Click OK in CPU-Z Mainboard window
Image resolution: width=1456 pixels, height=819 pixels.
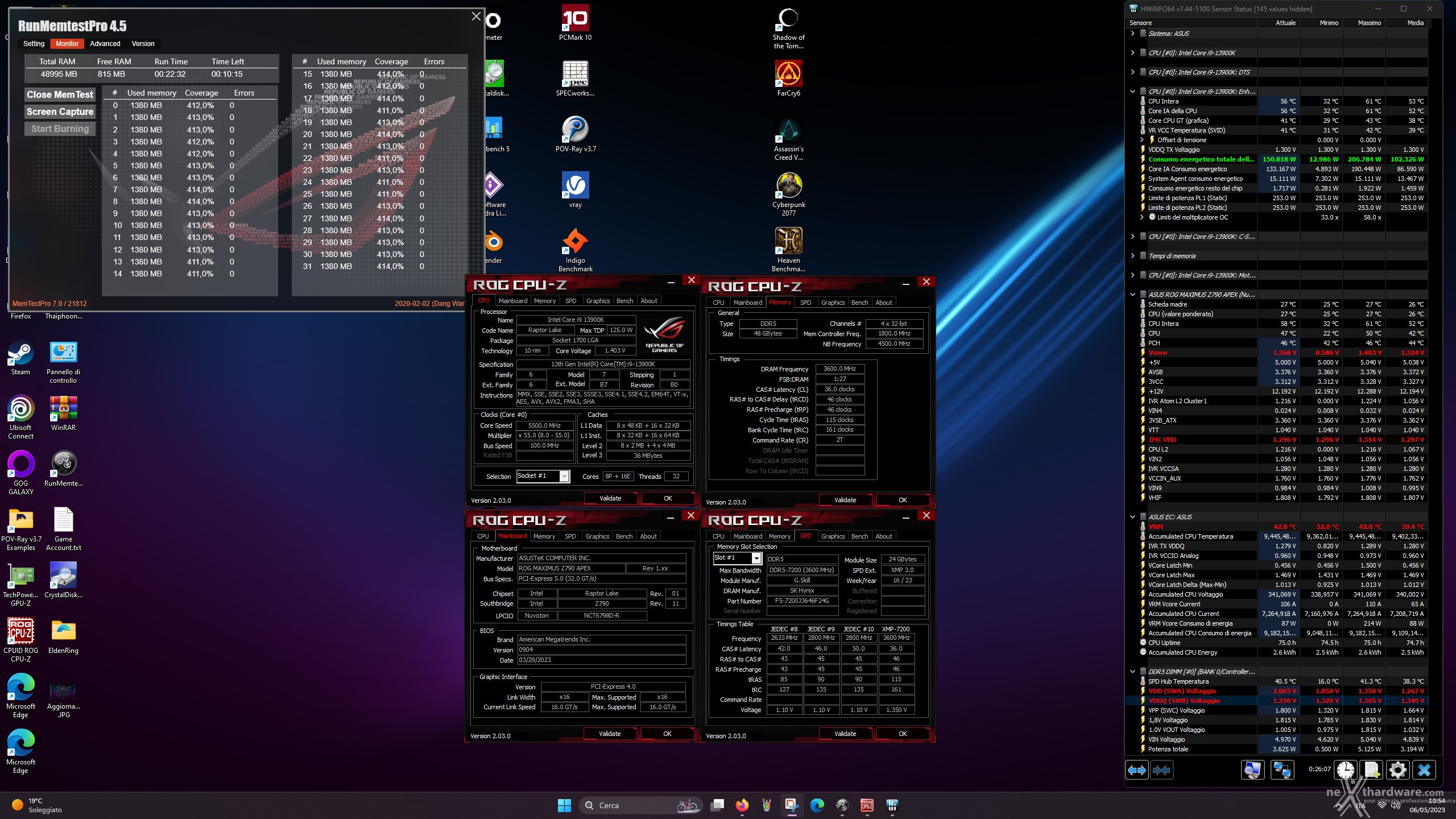tap(667, 734)
